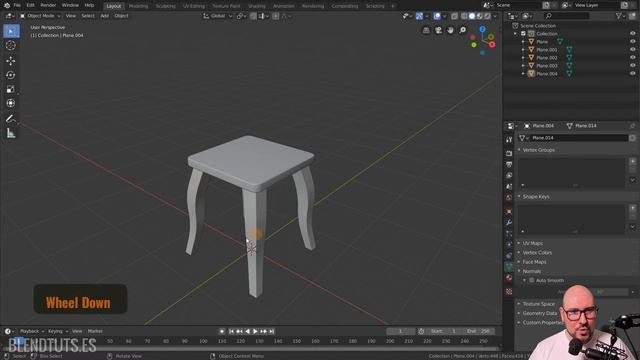This screenshot has height=360, width=640.
Task: Select the Scale tool
Action: (x=11, y=89)
